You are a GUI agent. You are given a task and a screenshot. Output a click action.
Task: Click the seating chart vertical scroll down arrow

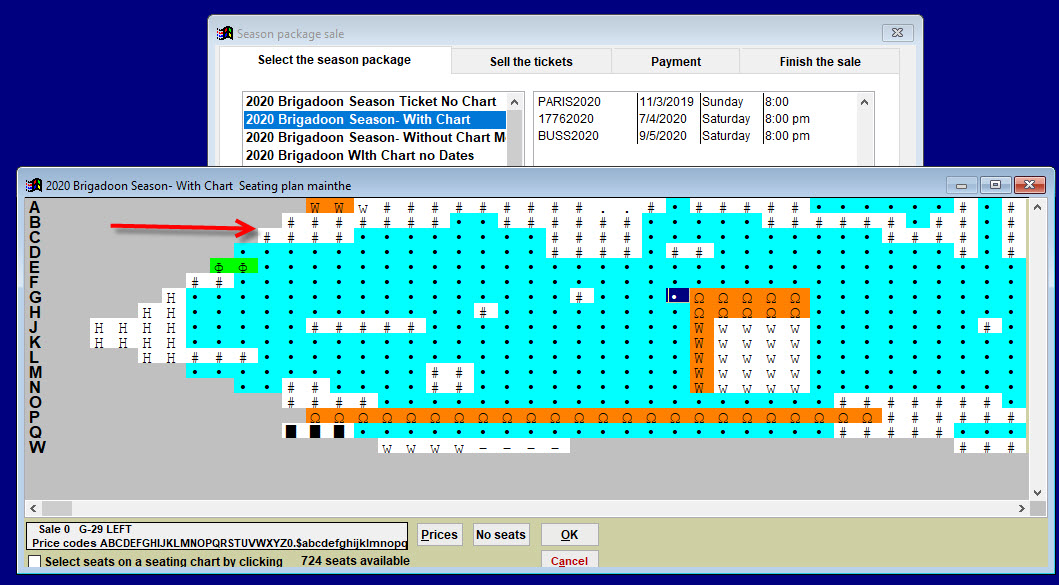(x=1037, y=492)
